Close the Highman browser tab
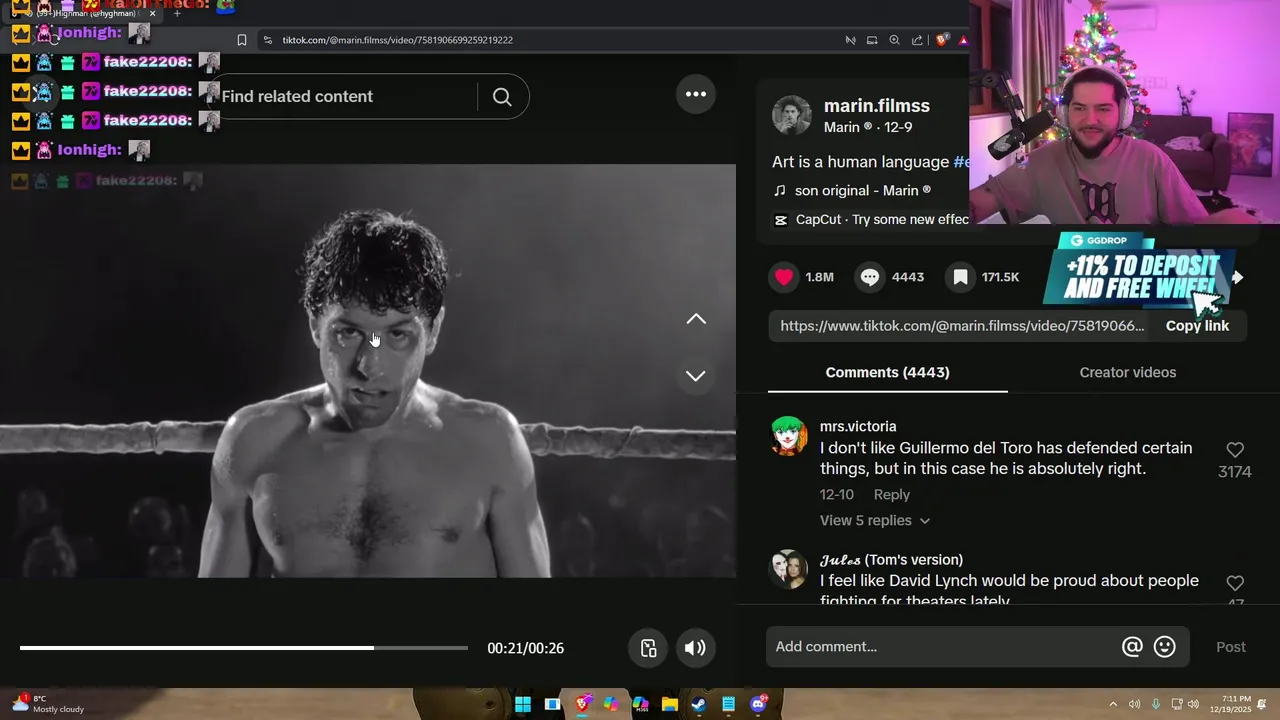 [x=152, y=13]
